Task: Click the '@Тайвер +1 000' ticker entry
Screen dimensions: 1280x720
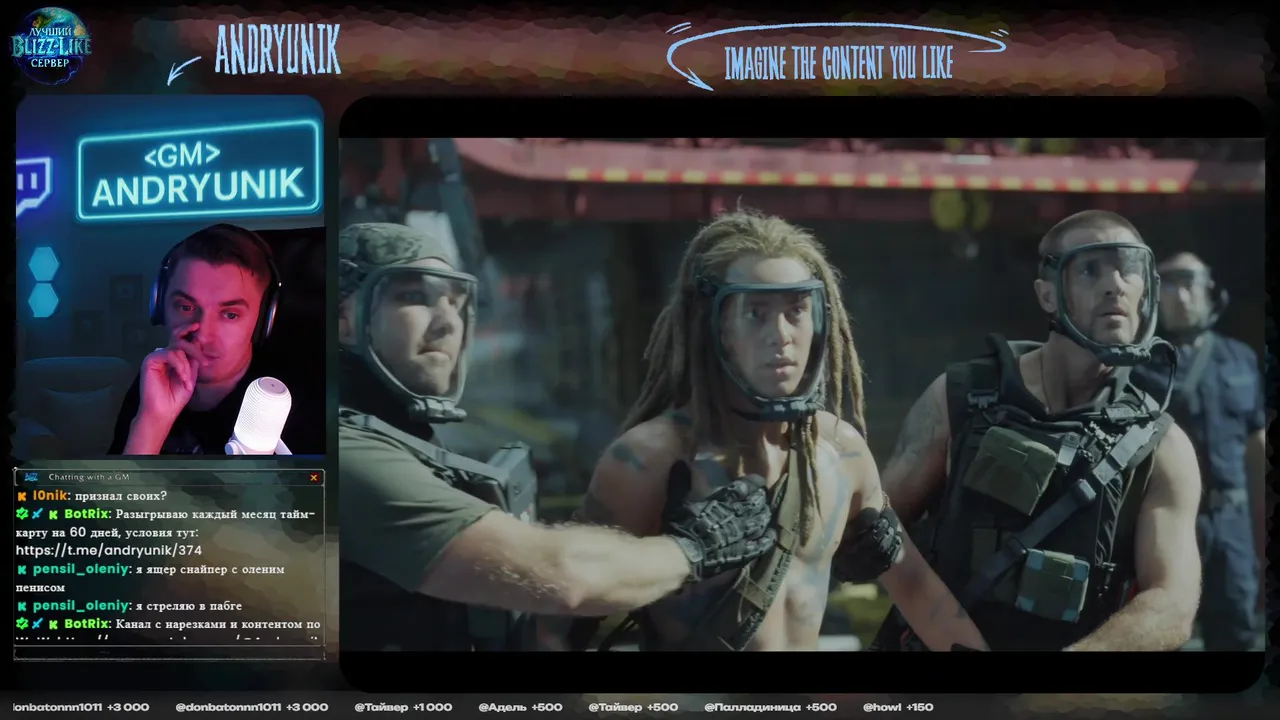Action: (403, 707)
